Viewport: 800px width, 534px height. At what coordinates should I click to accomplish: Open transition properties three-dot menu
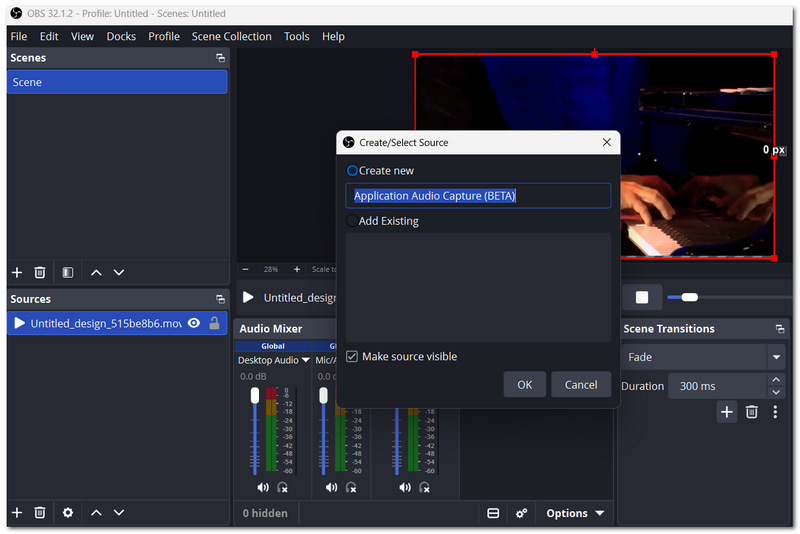tap(775, 412)
